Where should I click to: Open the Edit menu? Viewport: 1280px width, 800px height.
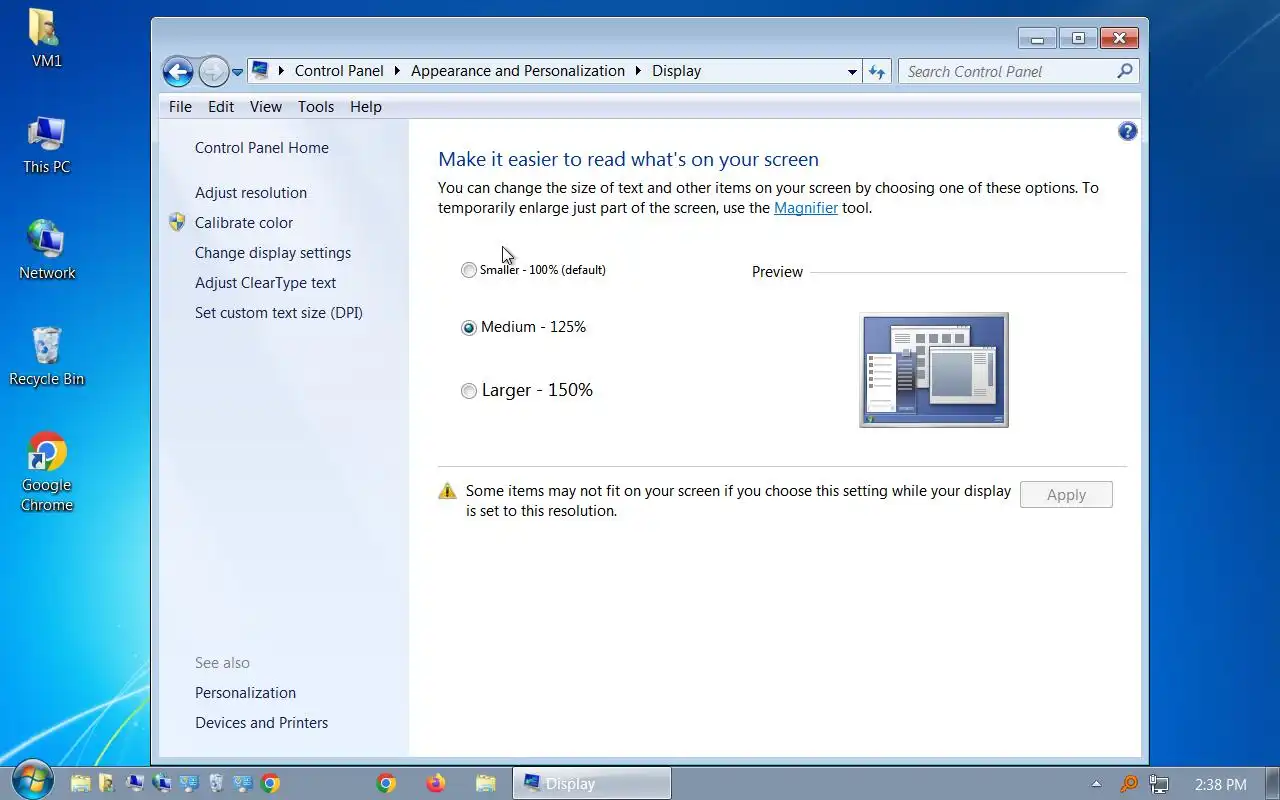[221, 106]
